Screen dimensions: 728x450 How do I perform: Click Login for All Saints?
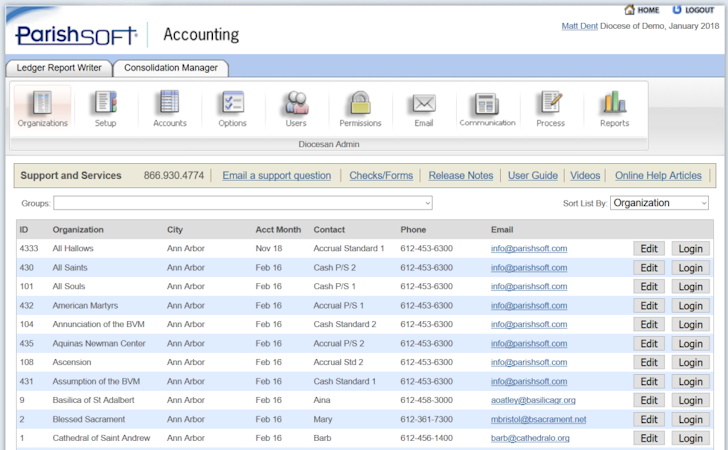coord(690,268)
